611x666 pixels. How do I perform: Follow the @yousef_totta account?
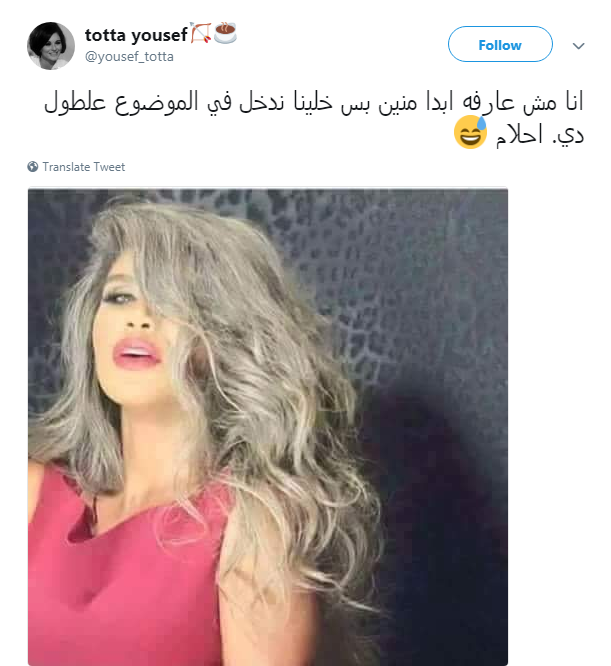pos(500,44)
